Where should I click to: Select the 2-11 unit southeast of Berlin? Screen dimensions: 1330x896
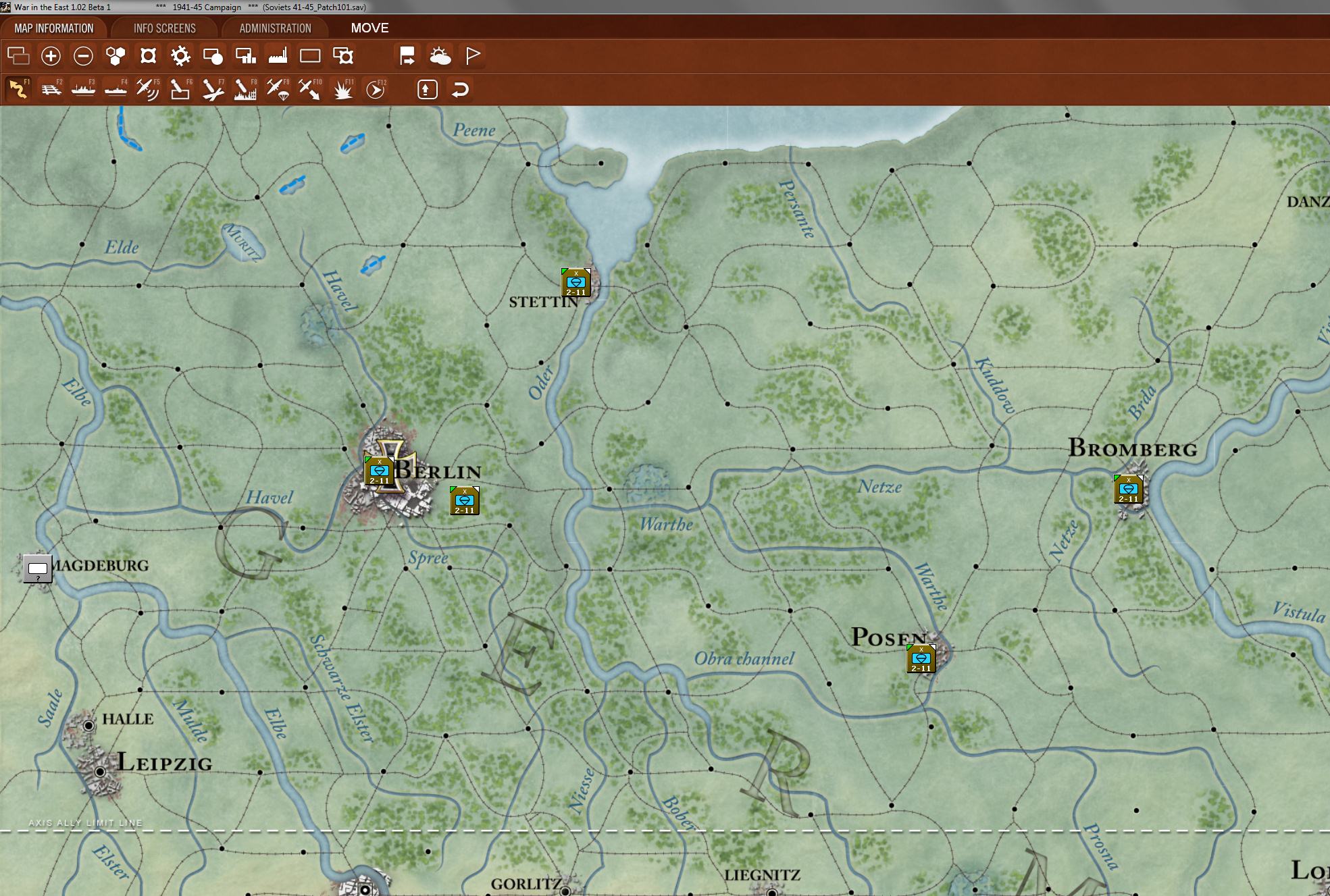point(464,500)
